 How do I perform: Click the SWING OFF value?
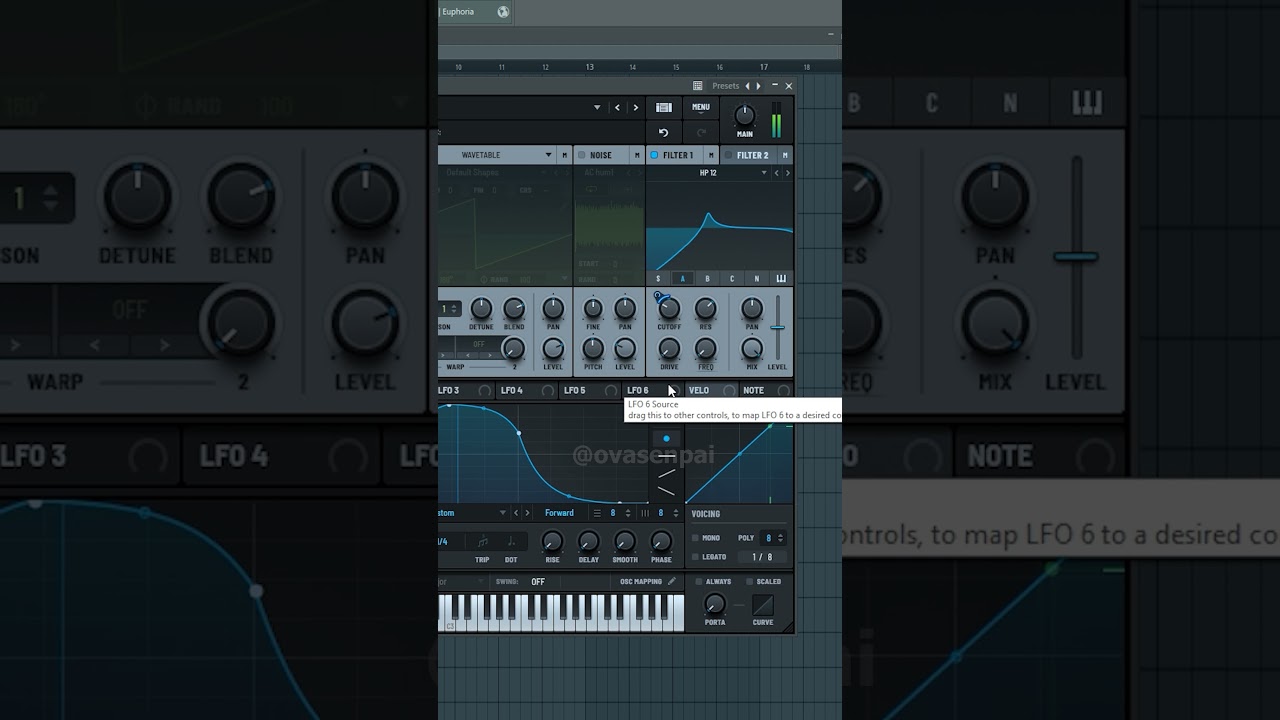click(538, 582)
